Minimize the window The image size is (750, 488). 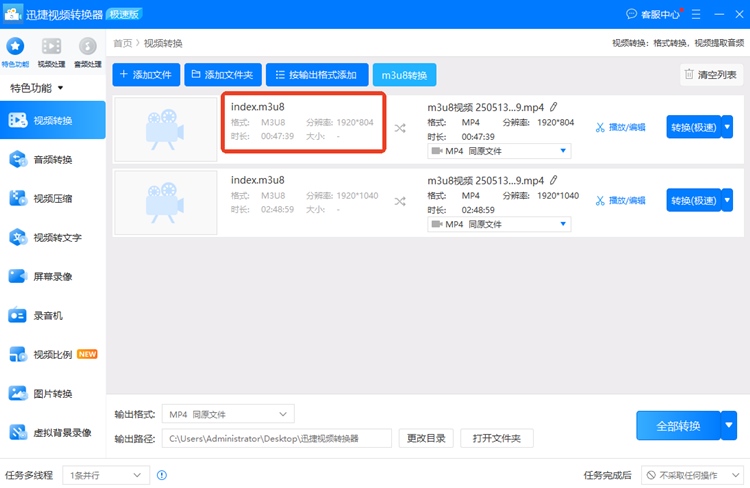[719, 14]
